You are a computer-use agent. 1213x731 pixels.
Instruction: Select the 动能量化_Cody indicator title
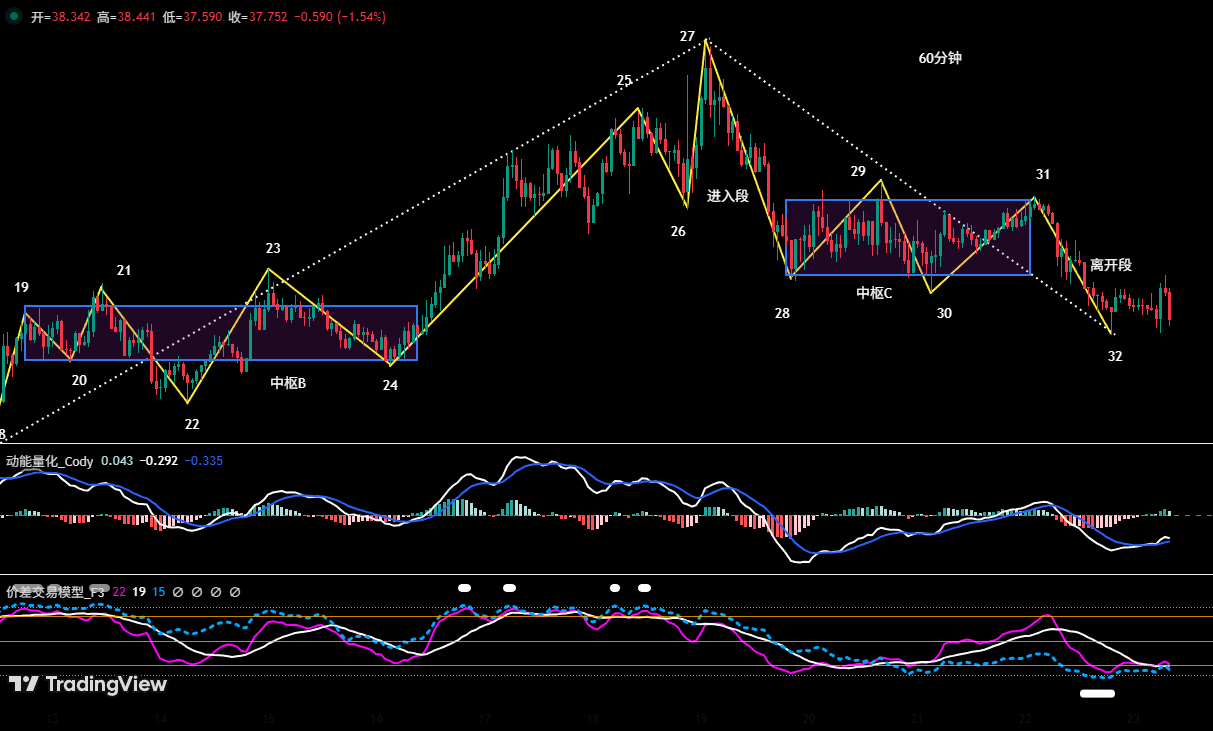[50, 461]
